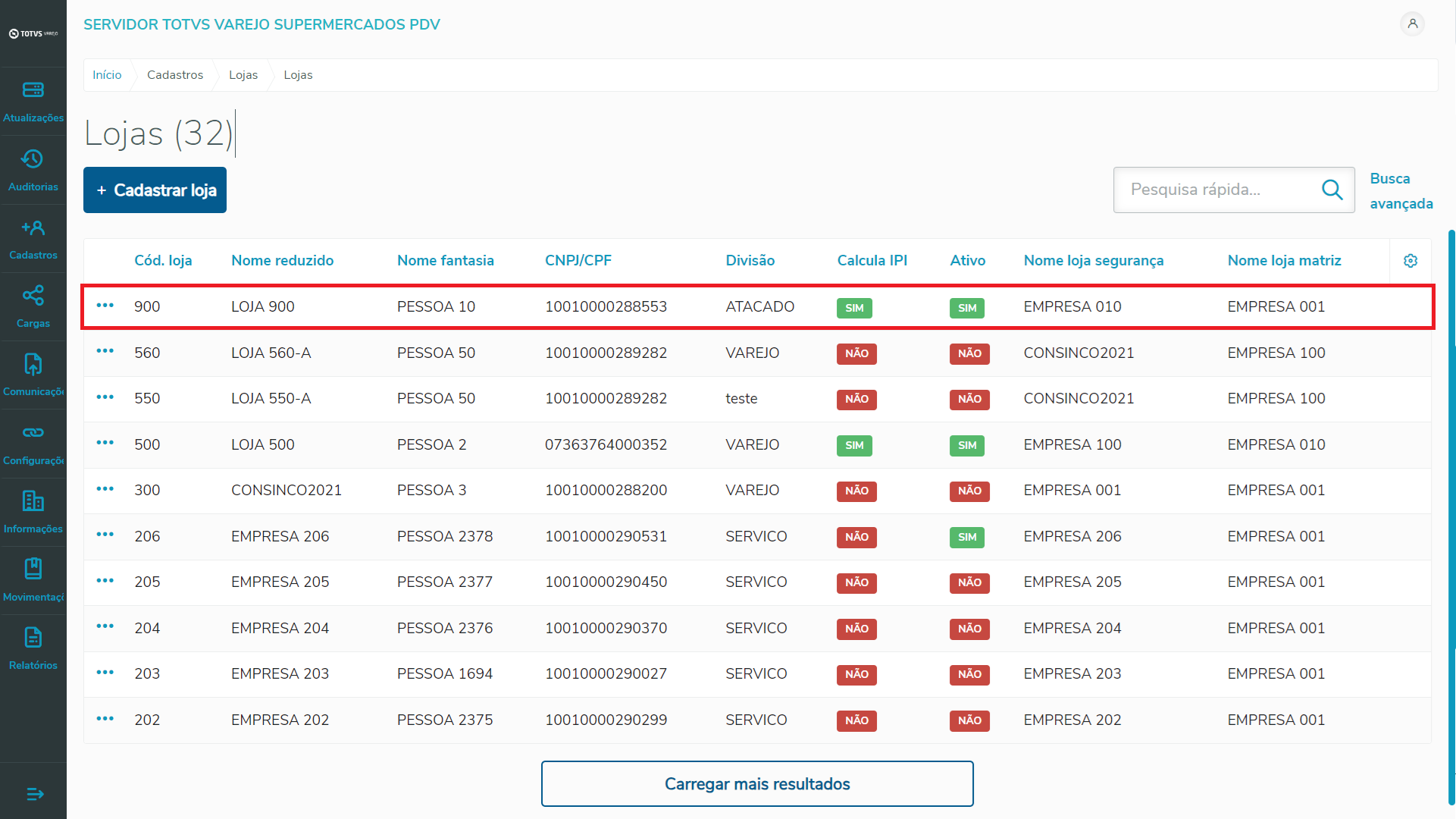Open row actions menu for LOJA 900
The image size is (1456, 819).
tap(105, 306)
